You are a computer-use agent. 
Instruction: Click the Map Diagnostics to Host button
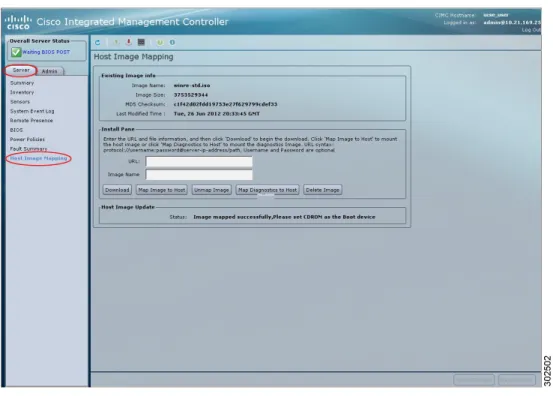tap(267, 190)
